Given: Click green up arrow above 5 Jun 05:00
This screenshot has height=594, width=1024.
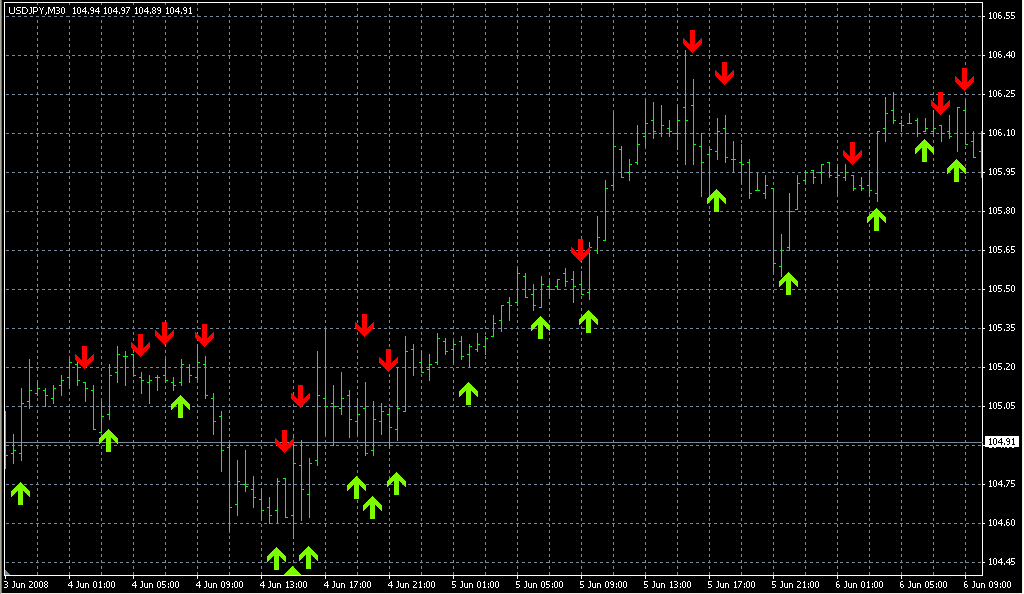Looking at the screenshot, I should pyautogui.click(x=540, y=326).
